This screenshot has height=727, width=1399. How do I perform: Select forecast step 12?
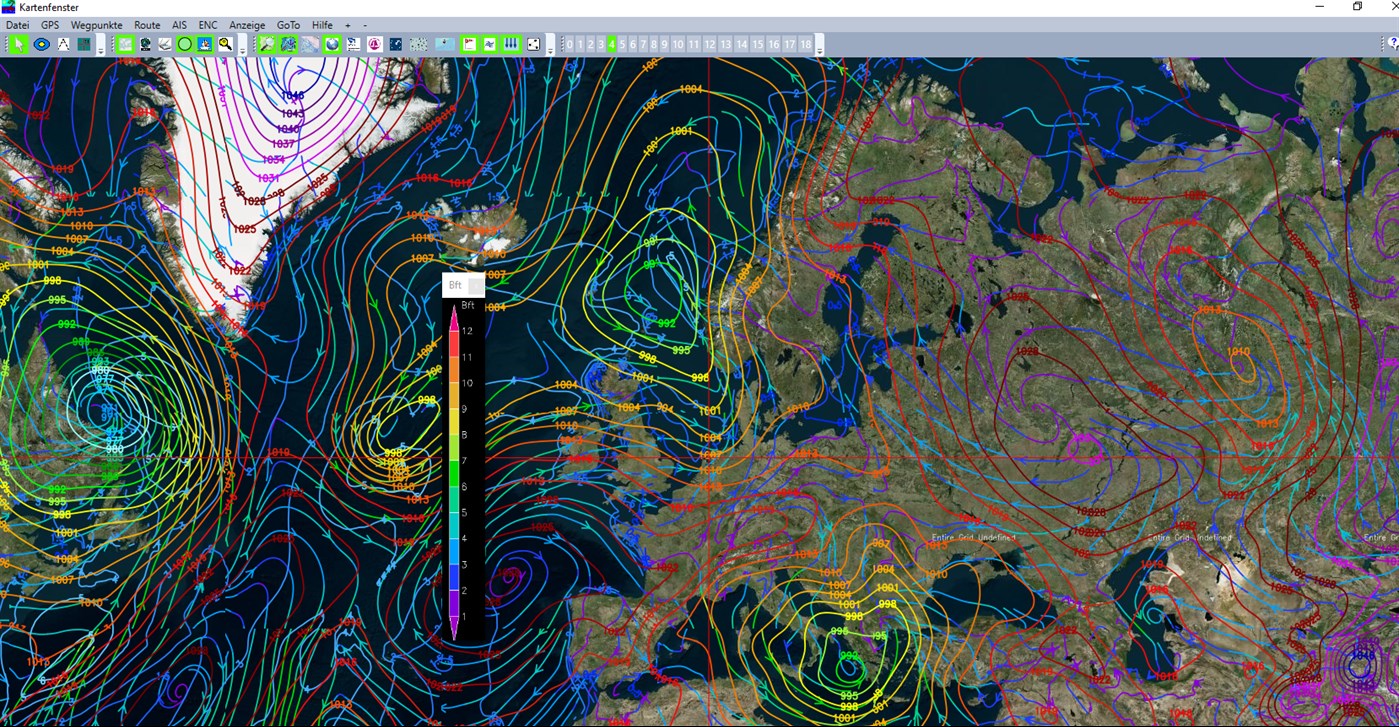pyautogui.click(x=710, y=44)
